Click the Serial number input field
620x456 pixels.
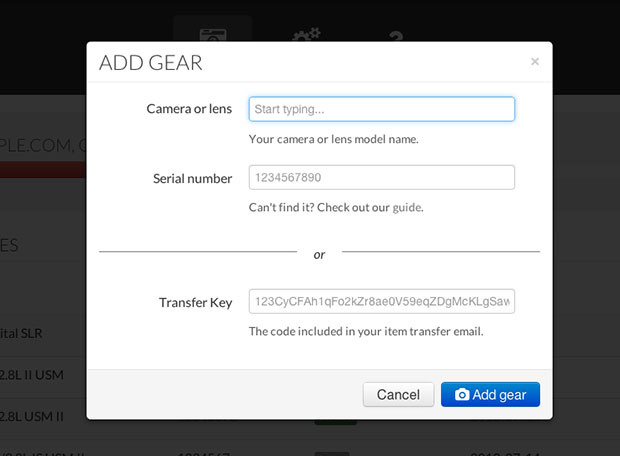pyautogui.click(x=382, y=177)
